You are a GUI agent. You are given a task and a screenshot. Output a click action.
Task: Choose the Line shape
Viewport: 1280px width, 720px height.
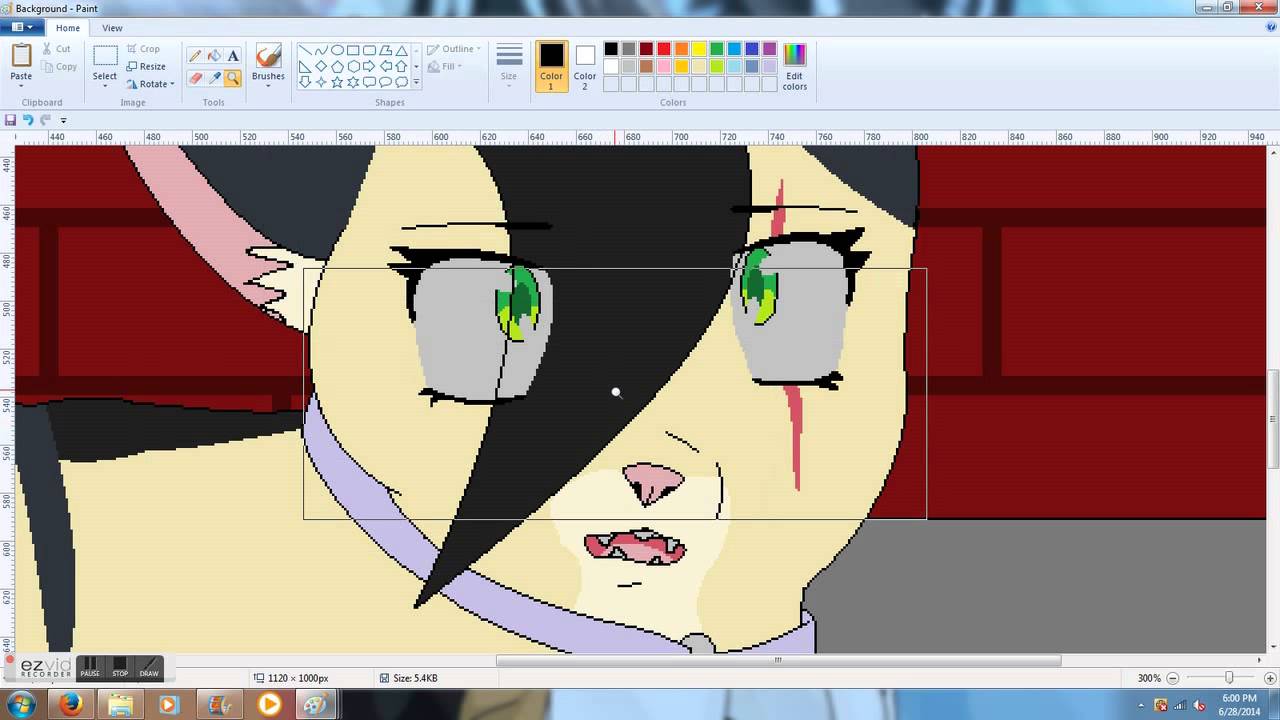[305, 50]
